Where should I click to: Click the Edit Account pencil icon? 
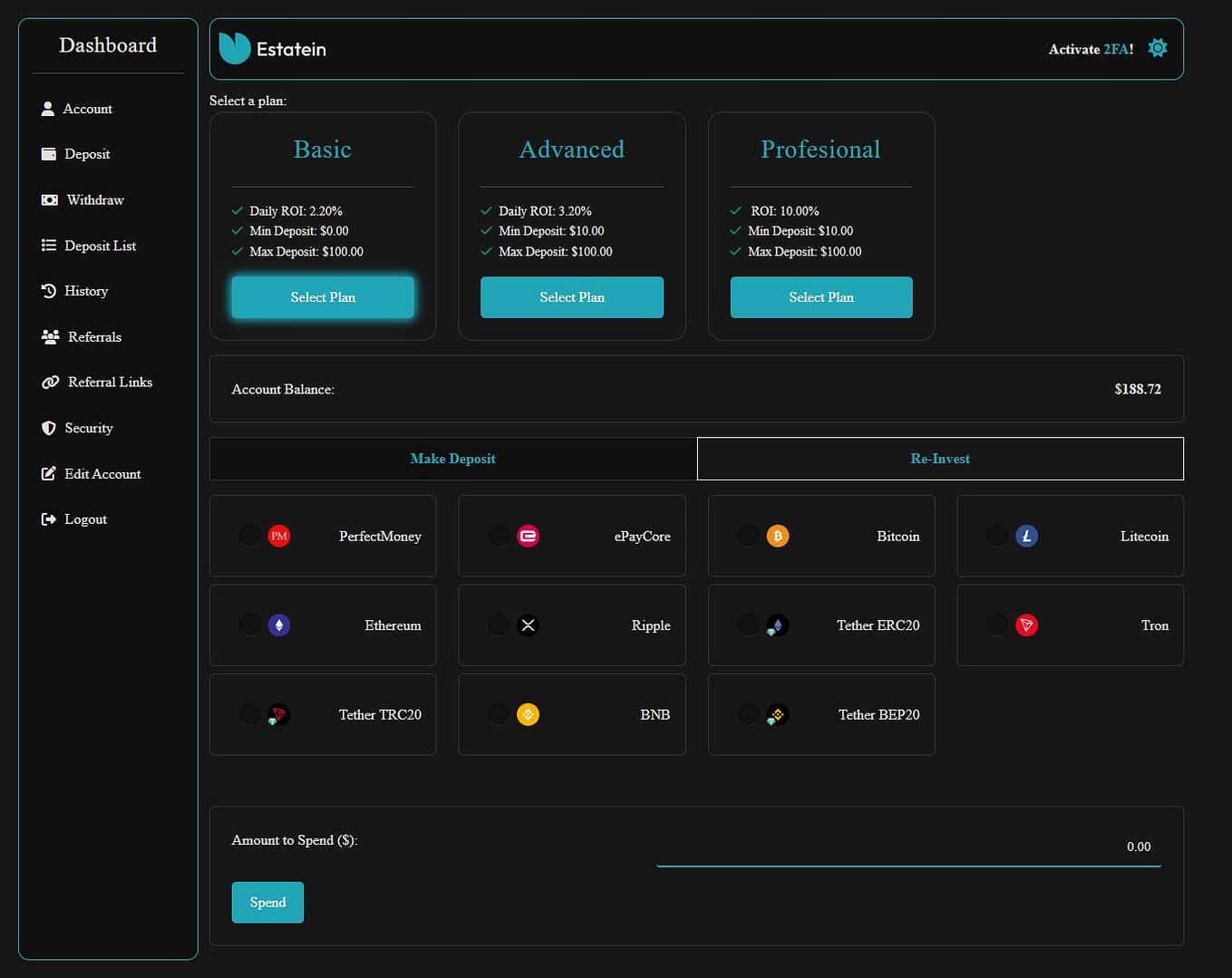[x=49, y=473]
